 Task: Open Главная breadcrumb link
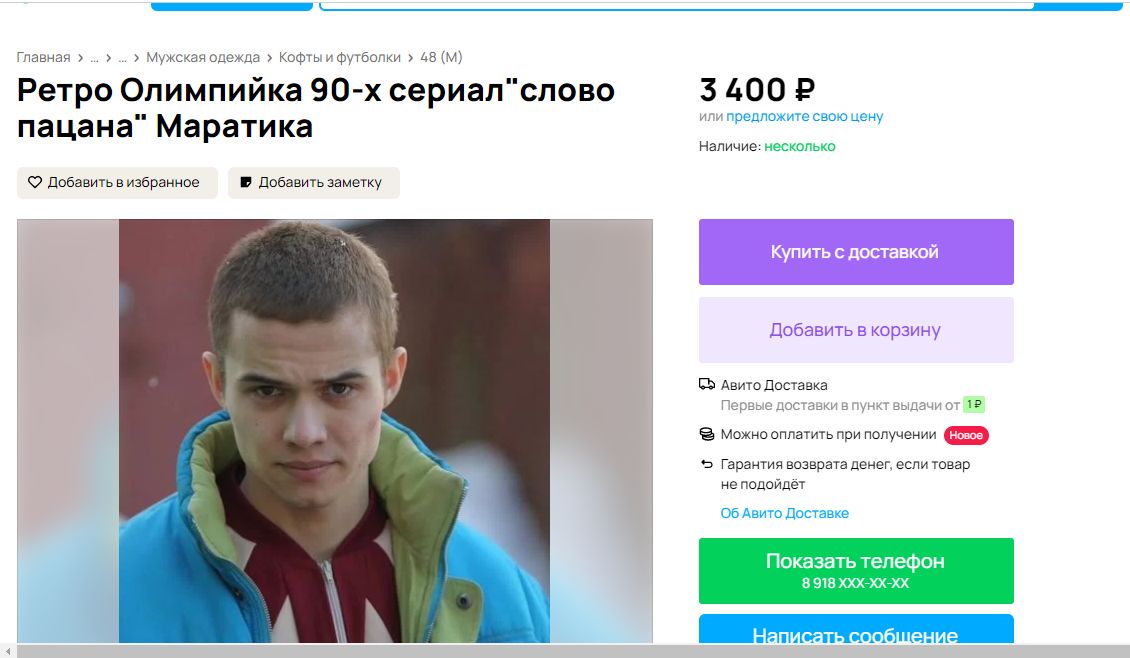[x=43, y=57]
